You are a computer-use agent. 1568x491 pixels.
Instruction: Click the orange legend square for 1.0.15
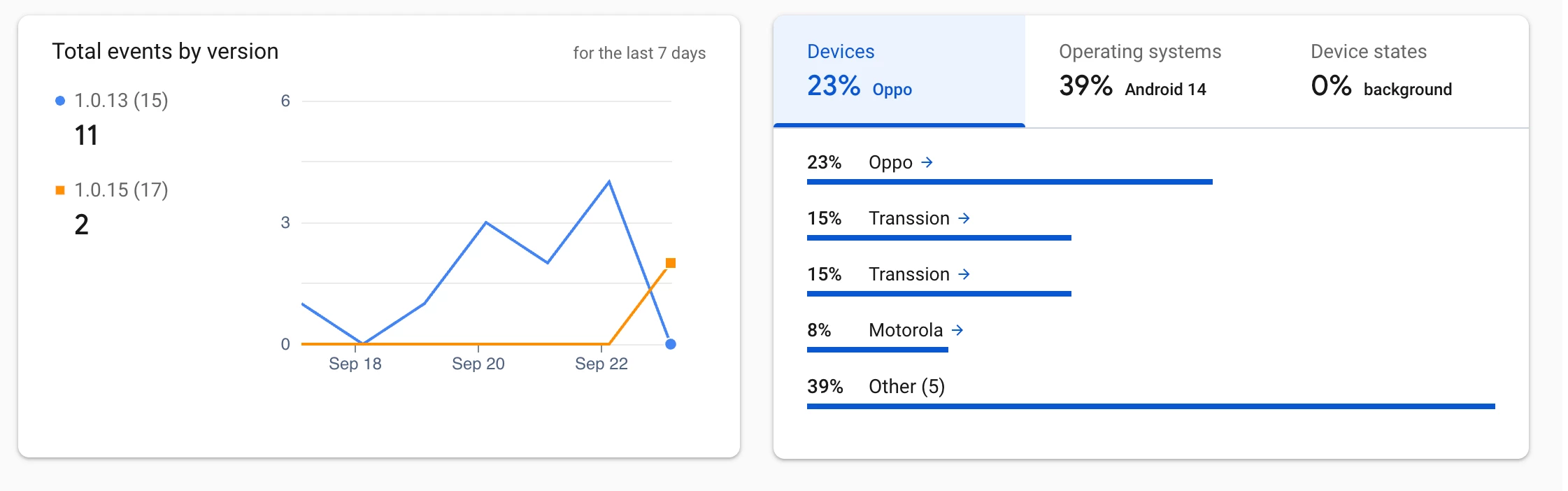click(60, 190)
